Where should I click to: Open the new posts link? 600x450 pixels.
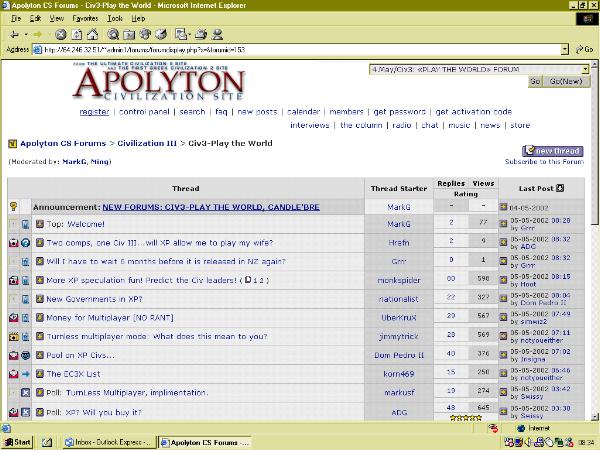[x=257, y=112]
